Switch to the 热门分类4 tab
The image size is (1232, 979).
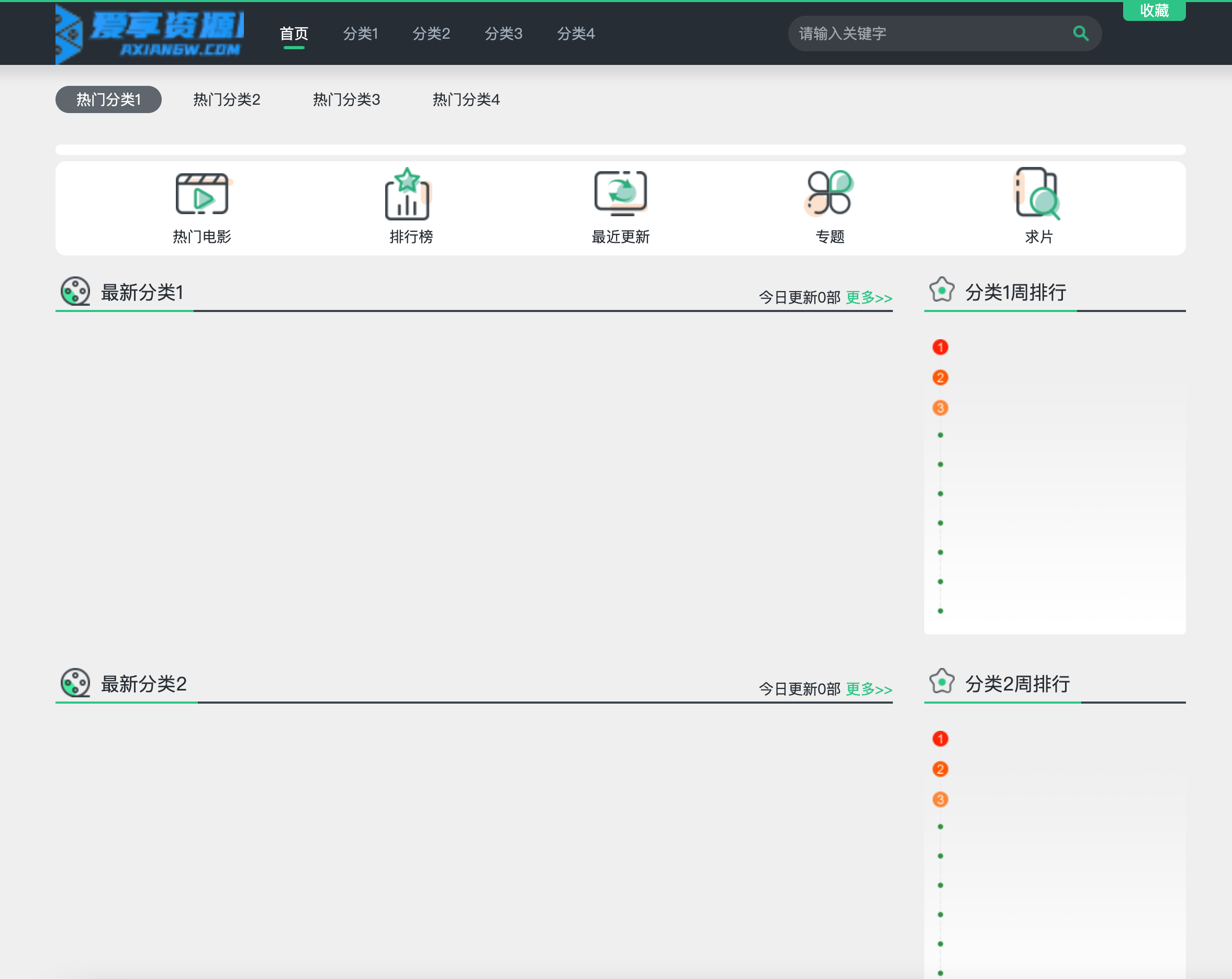[466, 99]
